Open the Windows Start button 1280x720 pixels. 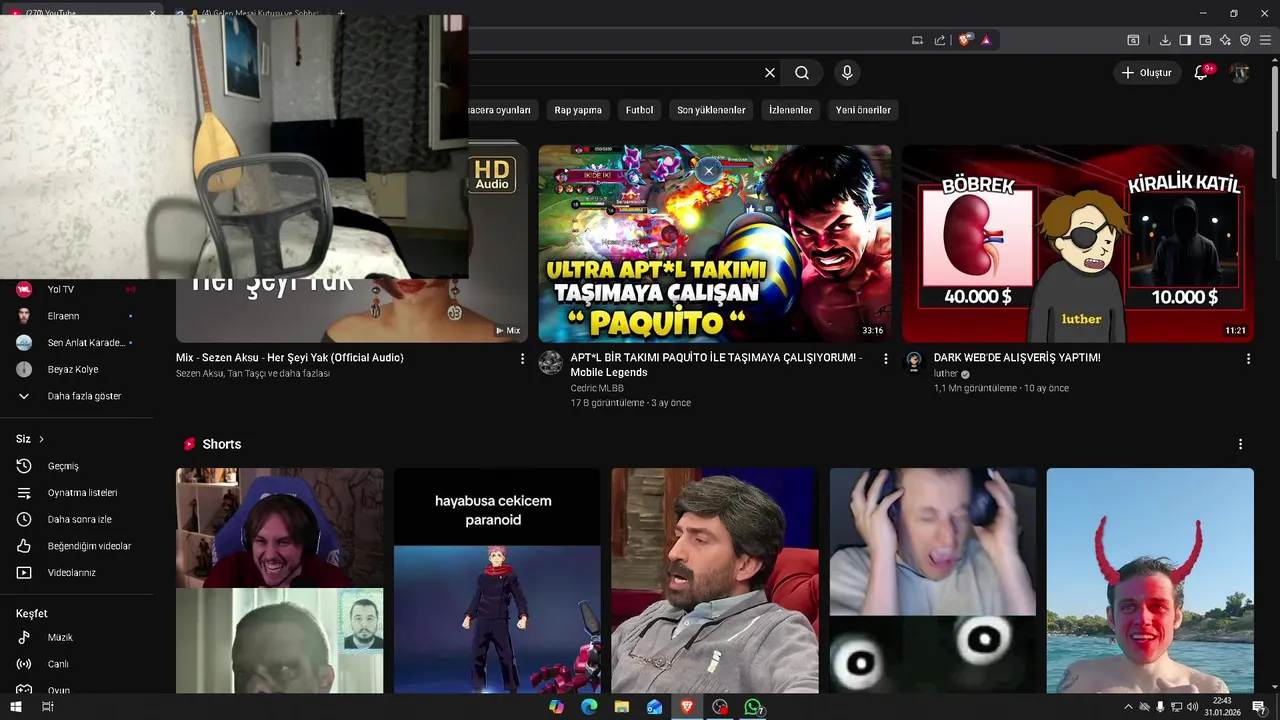[16, 707]
